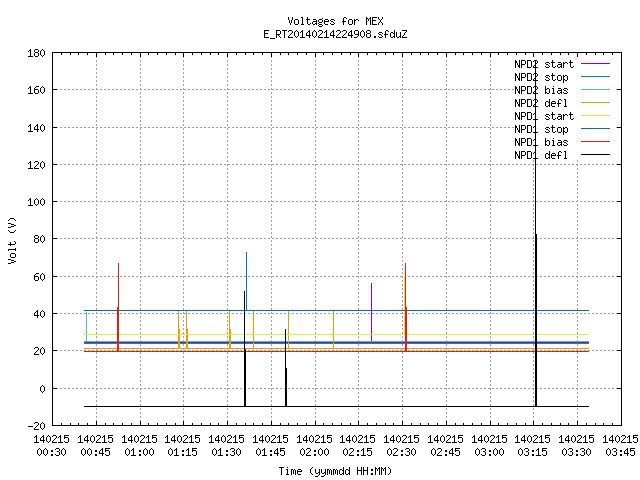Click the yellow NPD1 start legend line
Image resolution: width=640 pixels, height=480 pixels.
[596, 116]
